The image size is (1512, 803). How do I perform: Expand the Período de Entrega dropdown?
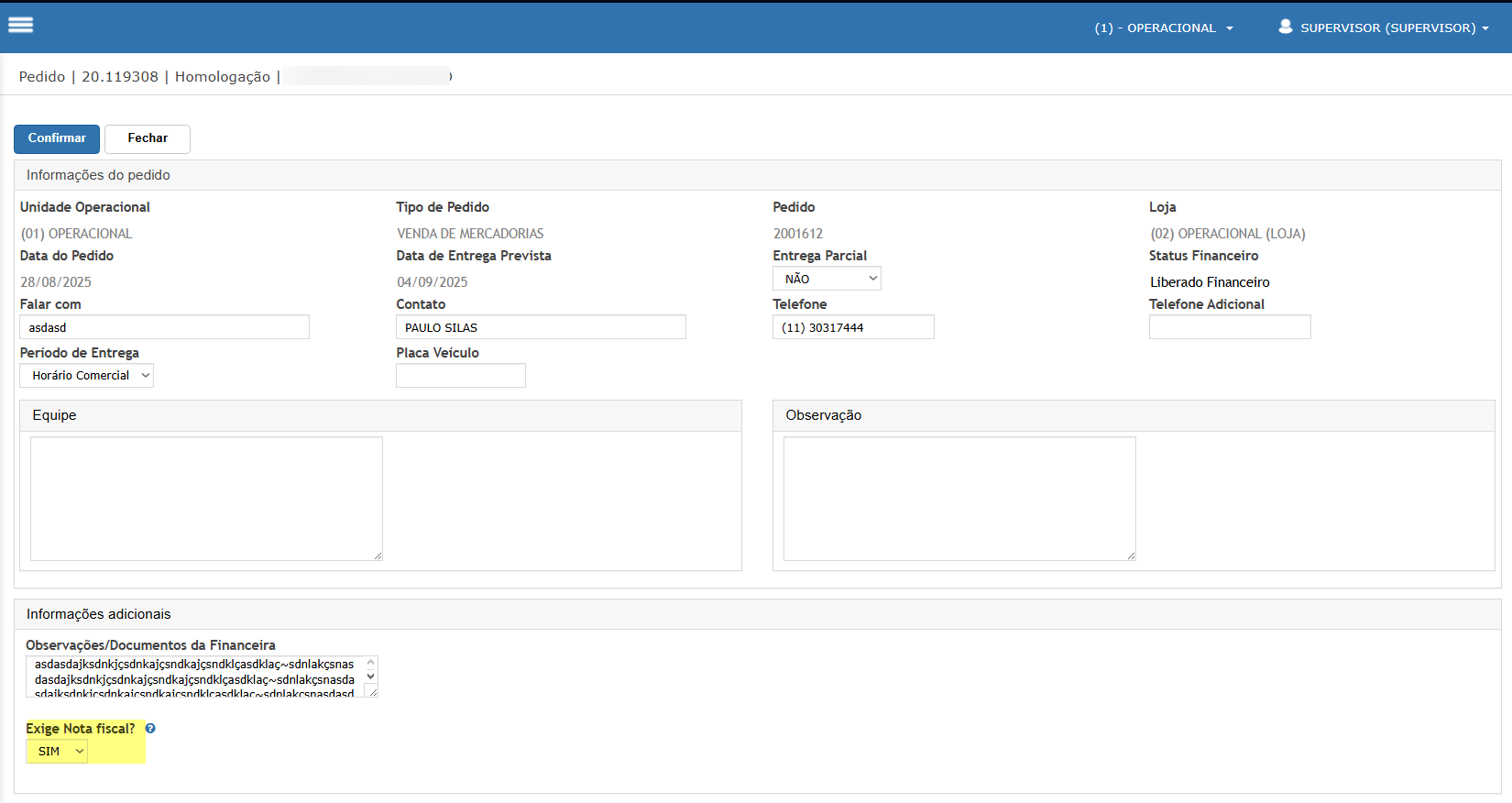point(87,376)
